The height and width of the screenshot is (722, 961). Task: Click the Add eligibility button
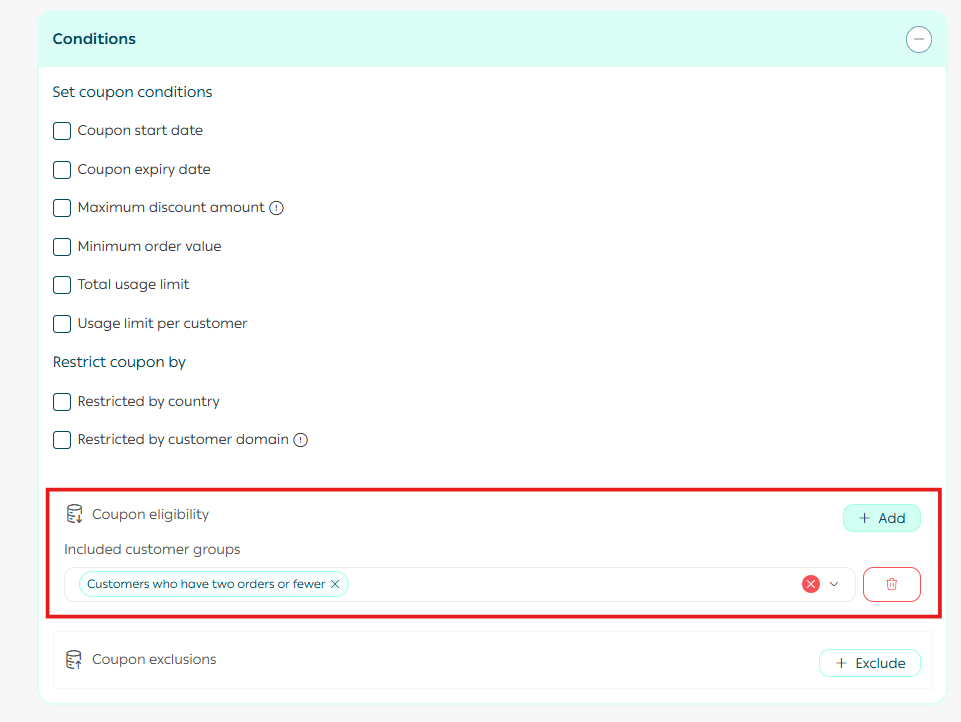[881, 518]
